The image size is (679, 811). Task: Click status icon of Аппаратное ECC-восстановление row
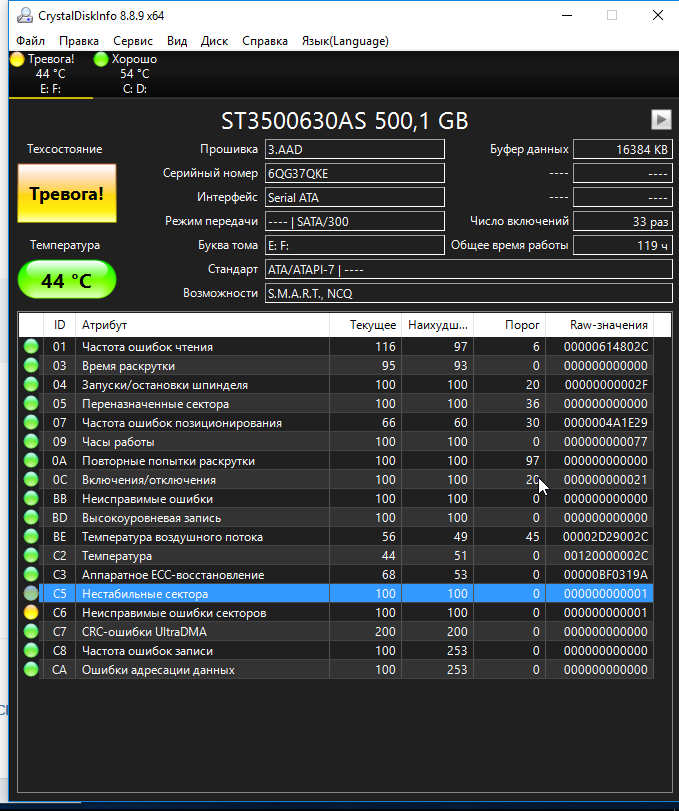coord(31,574)
